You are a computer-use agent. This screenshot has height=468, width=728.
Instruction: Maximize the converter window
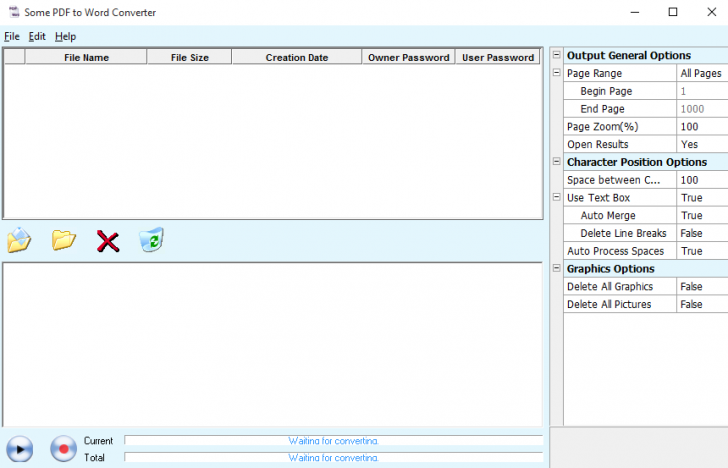(x=673, y=12)
